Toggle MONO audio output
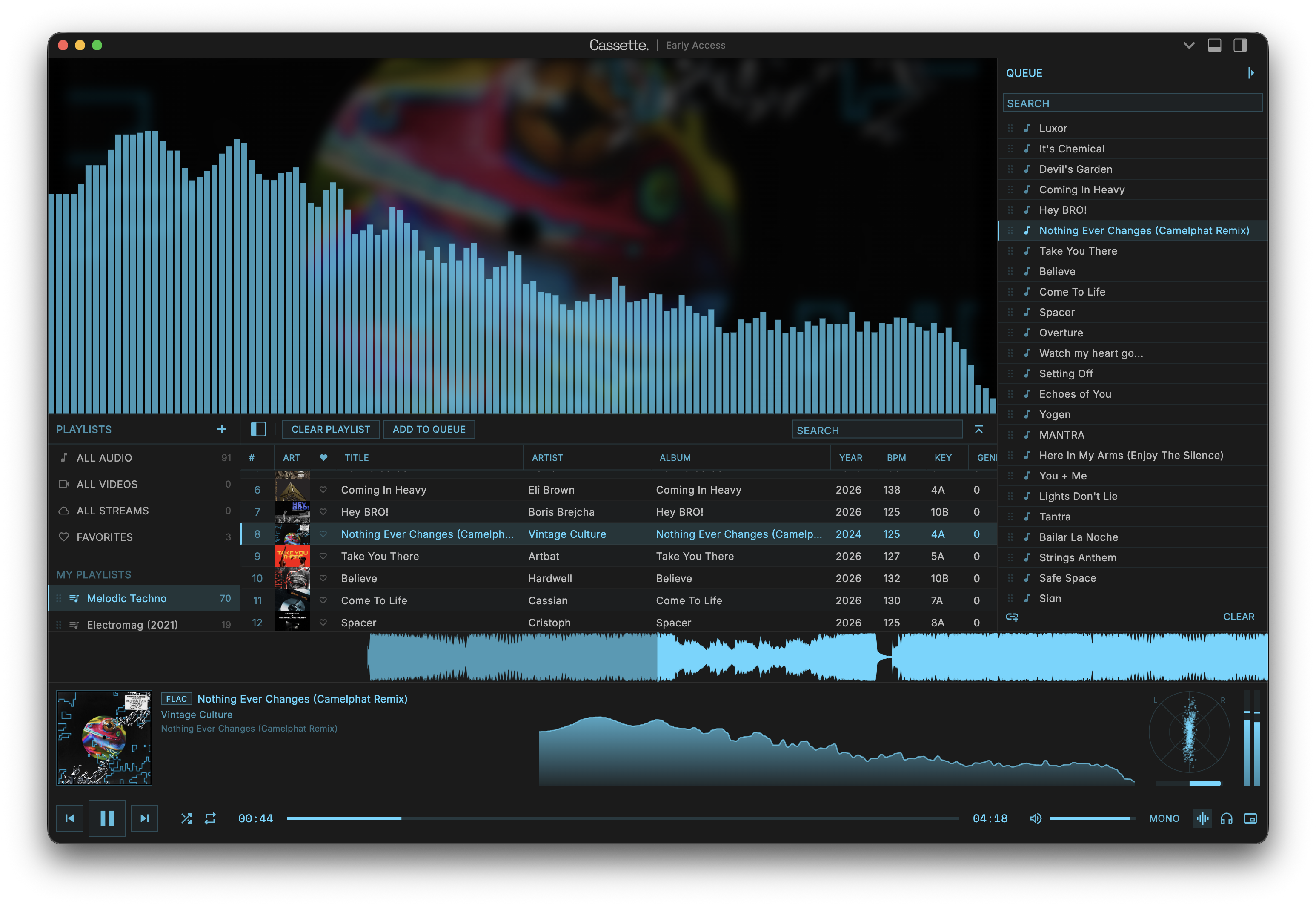 tap(1164, 818)
